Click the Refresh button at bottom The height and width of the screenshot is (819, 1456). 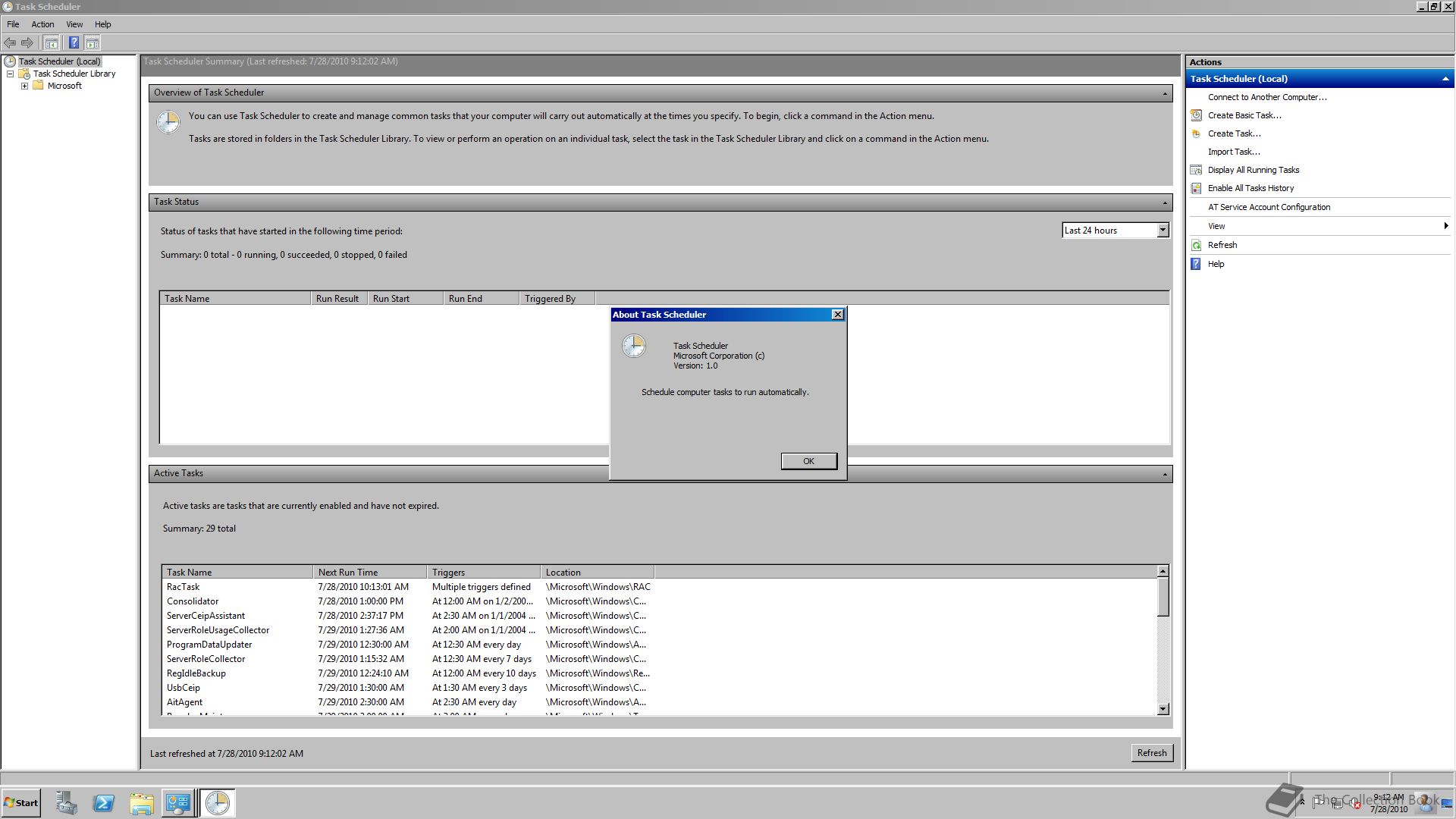coord(1151,753)
